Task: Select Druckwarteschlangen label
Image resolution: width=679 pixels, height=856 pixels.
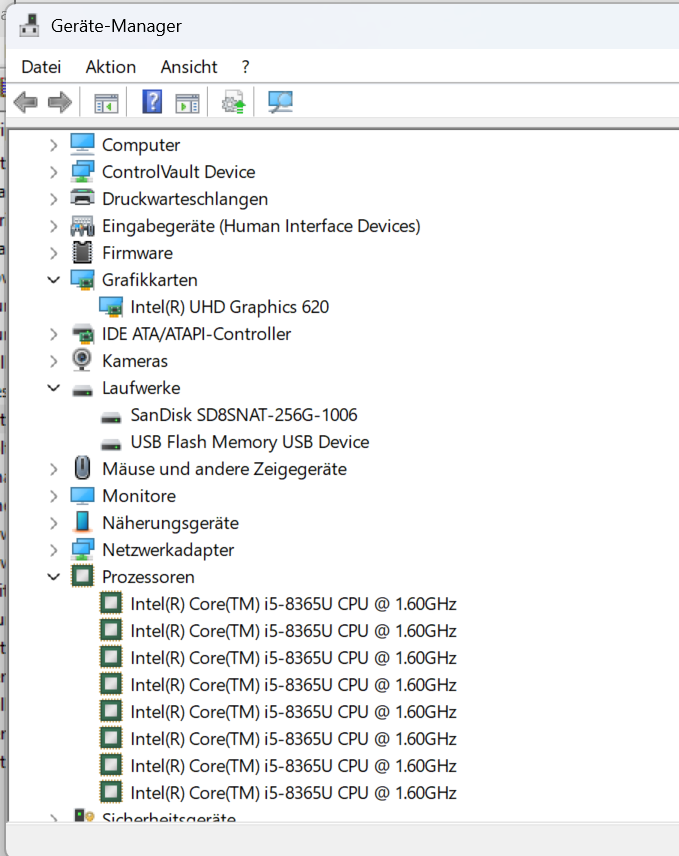Action: coord(185,199)
